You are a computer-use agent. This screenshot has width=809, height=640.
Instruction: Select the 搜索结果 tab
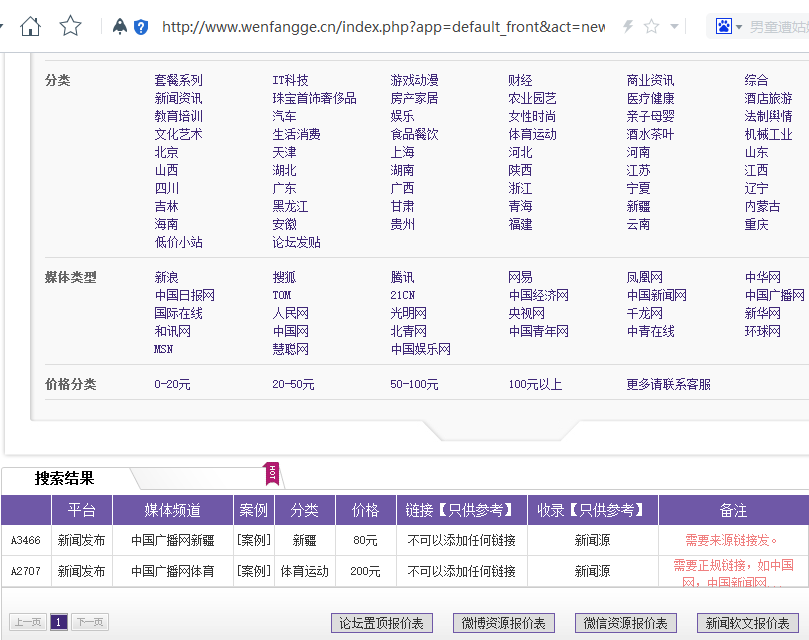tap(64, 478)
